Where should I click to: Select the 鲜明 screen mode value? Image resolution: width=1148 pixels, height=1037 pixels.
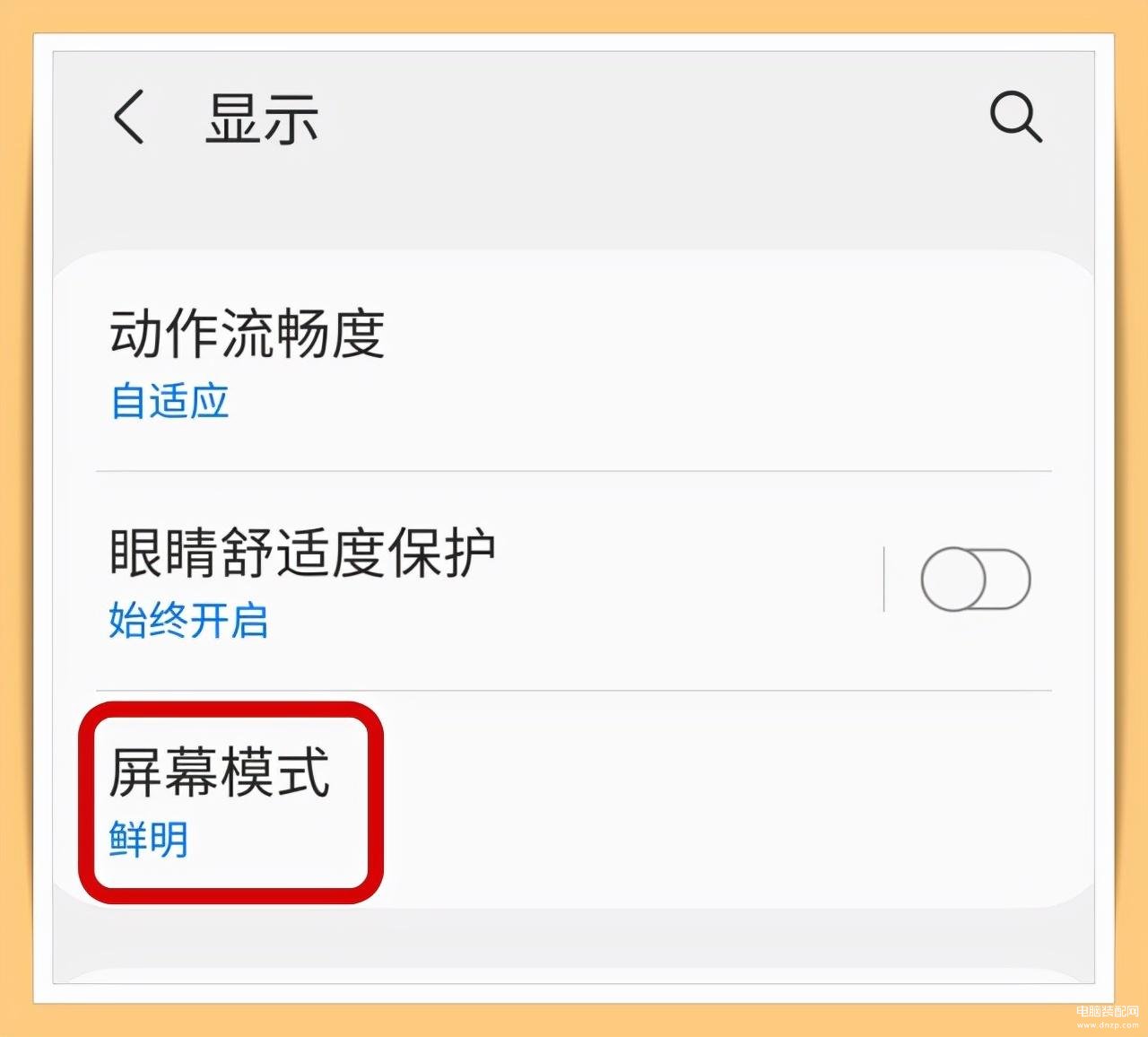coord(149,841)
